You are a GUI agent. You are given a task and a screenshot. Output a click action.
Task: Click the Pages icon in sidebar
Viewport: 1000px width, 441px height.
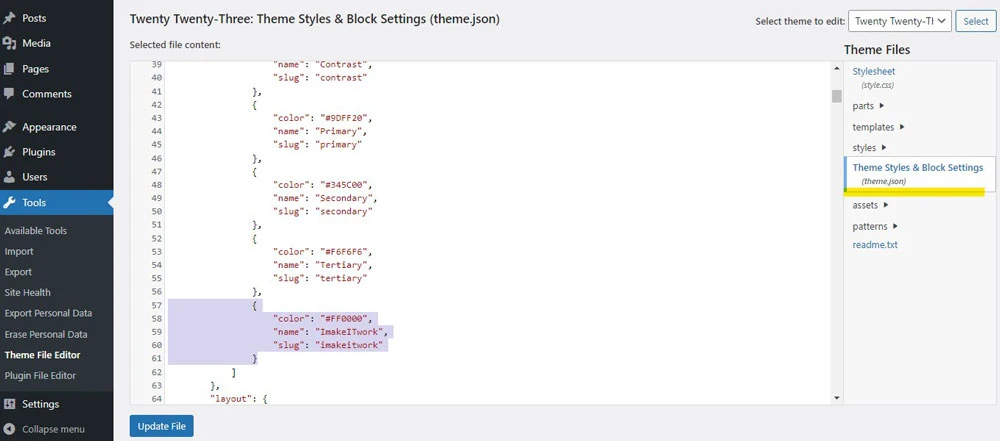pyautogui.click(x=9, y=69)
